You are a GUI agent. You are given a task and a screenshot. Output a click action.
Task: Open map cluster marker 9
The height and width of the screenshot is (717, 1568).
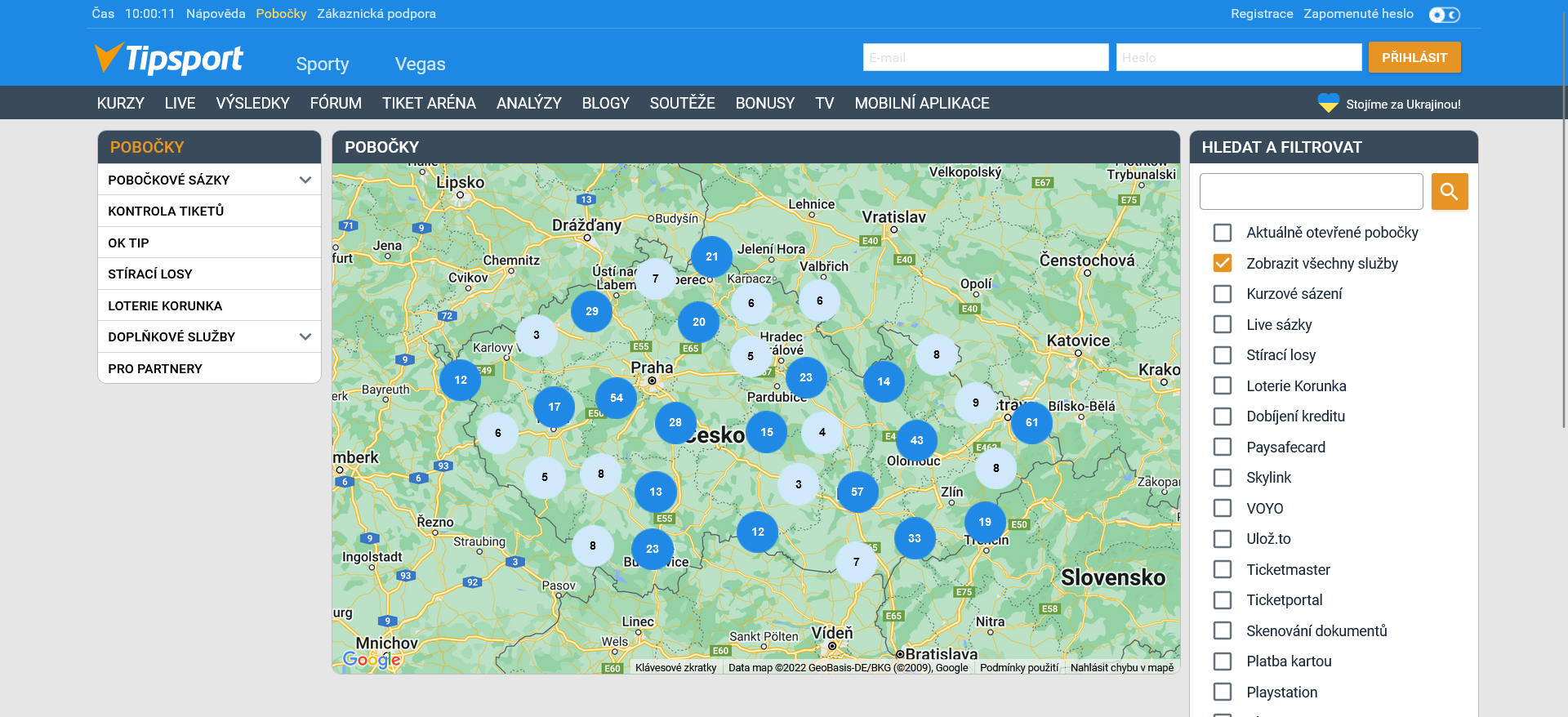[x=976, y=403]
